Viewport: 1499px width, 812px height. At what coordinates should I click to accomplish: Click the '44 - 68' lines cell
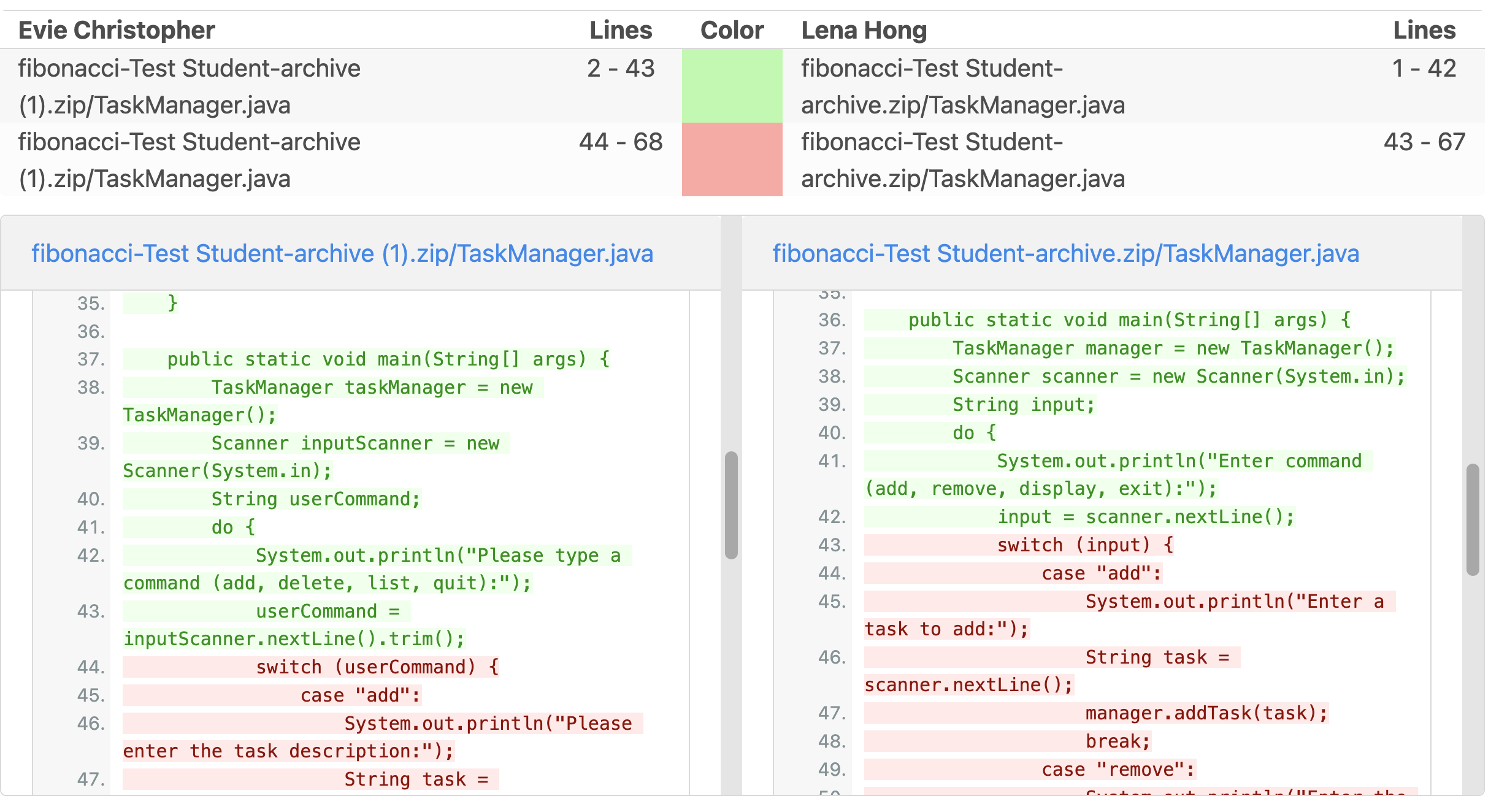[x=621, y=142]
